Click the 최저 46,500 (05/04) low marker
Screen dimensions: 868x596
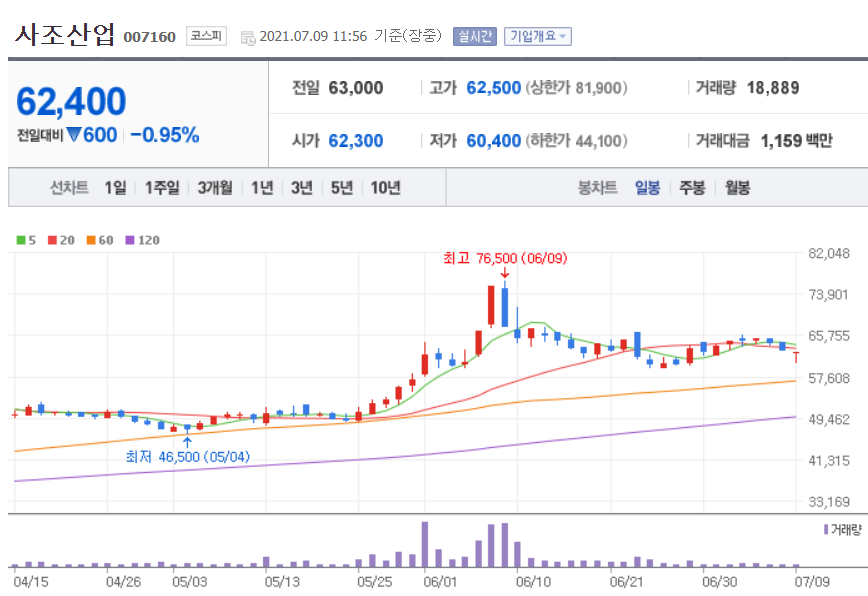188,457
